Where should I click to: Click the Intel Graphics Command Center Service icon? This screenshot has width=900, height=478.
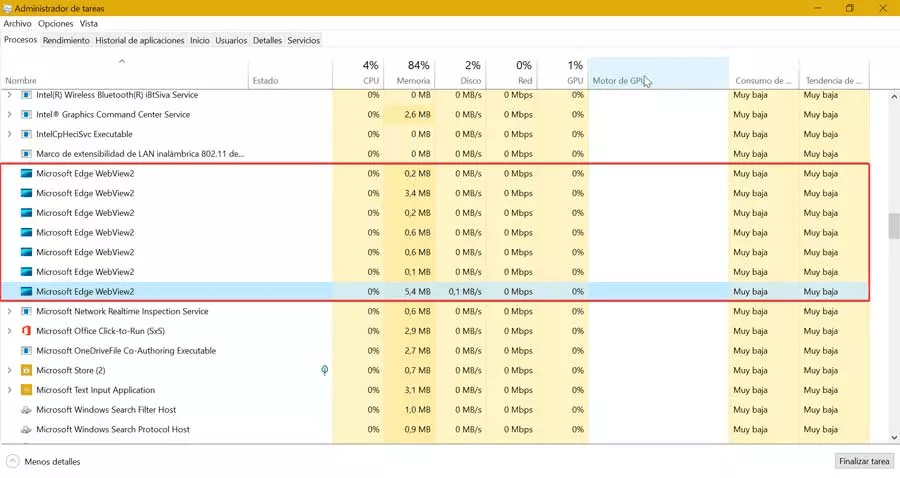tap(26, 115)
